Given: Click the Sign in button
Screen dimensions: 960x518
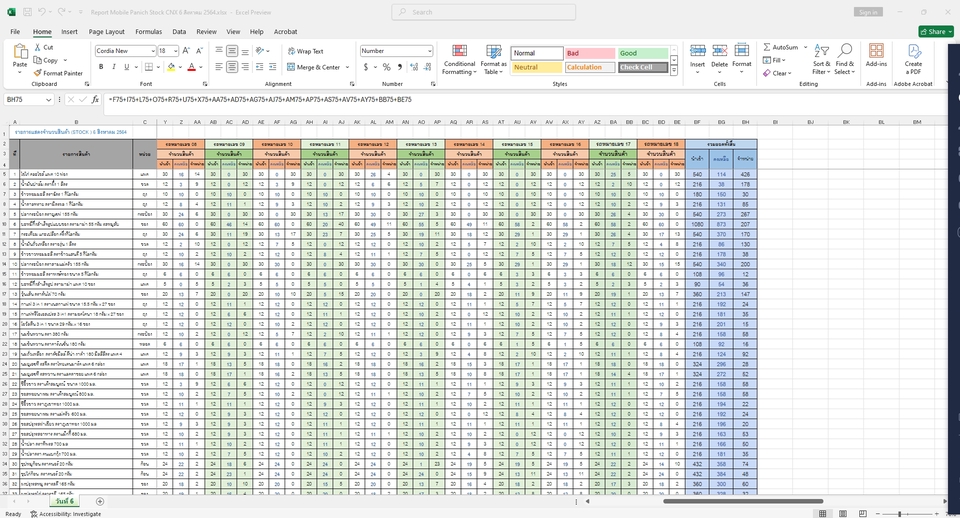Looking at the screenshot, I should (x=868, y=12).
